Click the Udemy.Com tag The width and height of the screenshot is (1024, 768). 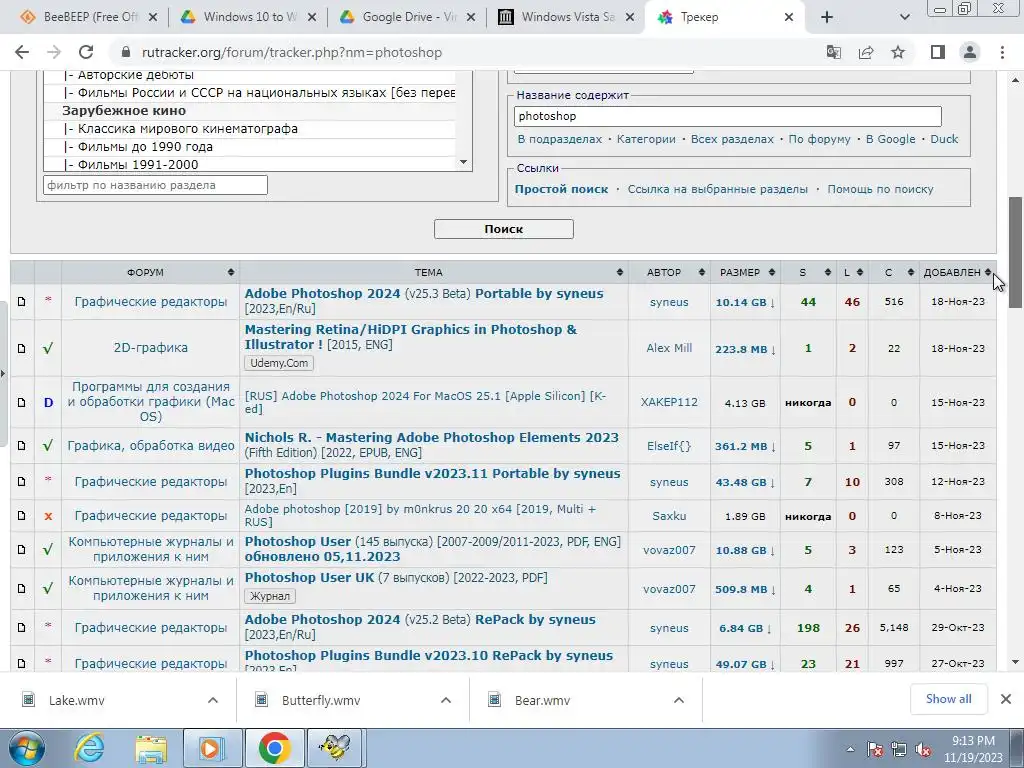pyautogui.click(x=279, y=363)
